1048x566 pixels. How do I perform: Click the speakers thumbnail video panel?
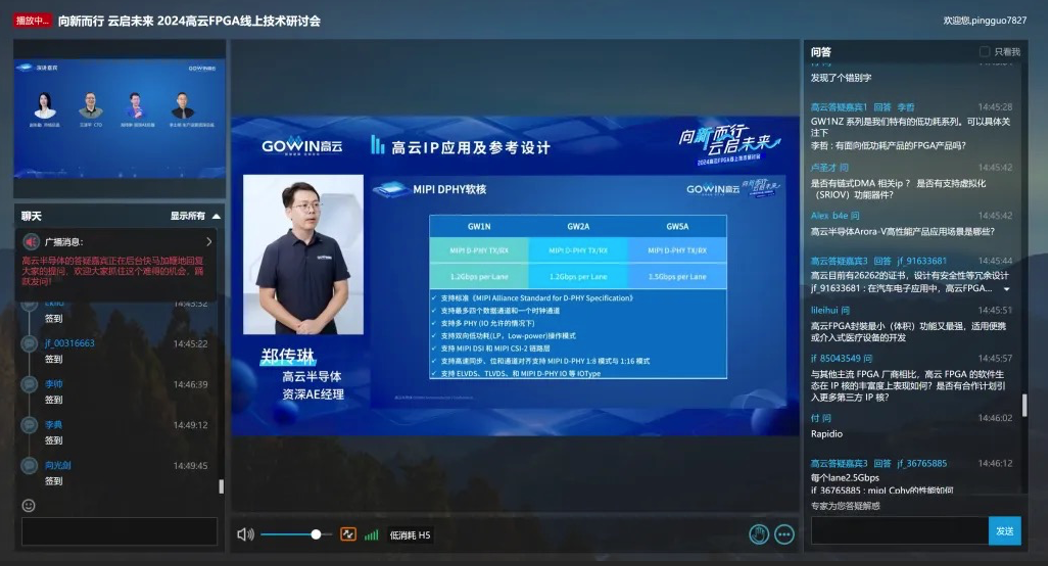pyautogui.click(x=120, y=119)
